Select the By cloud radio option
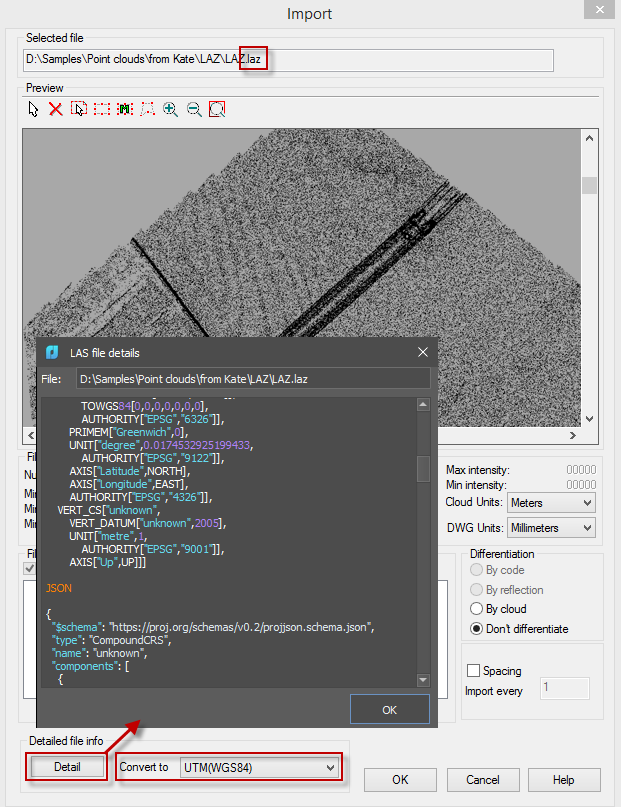Screen dimensions: 621x807 (x=476, y=609)
